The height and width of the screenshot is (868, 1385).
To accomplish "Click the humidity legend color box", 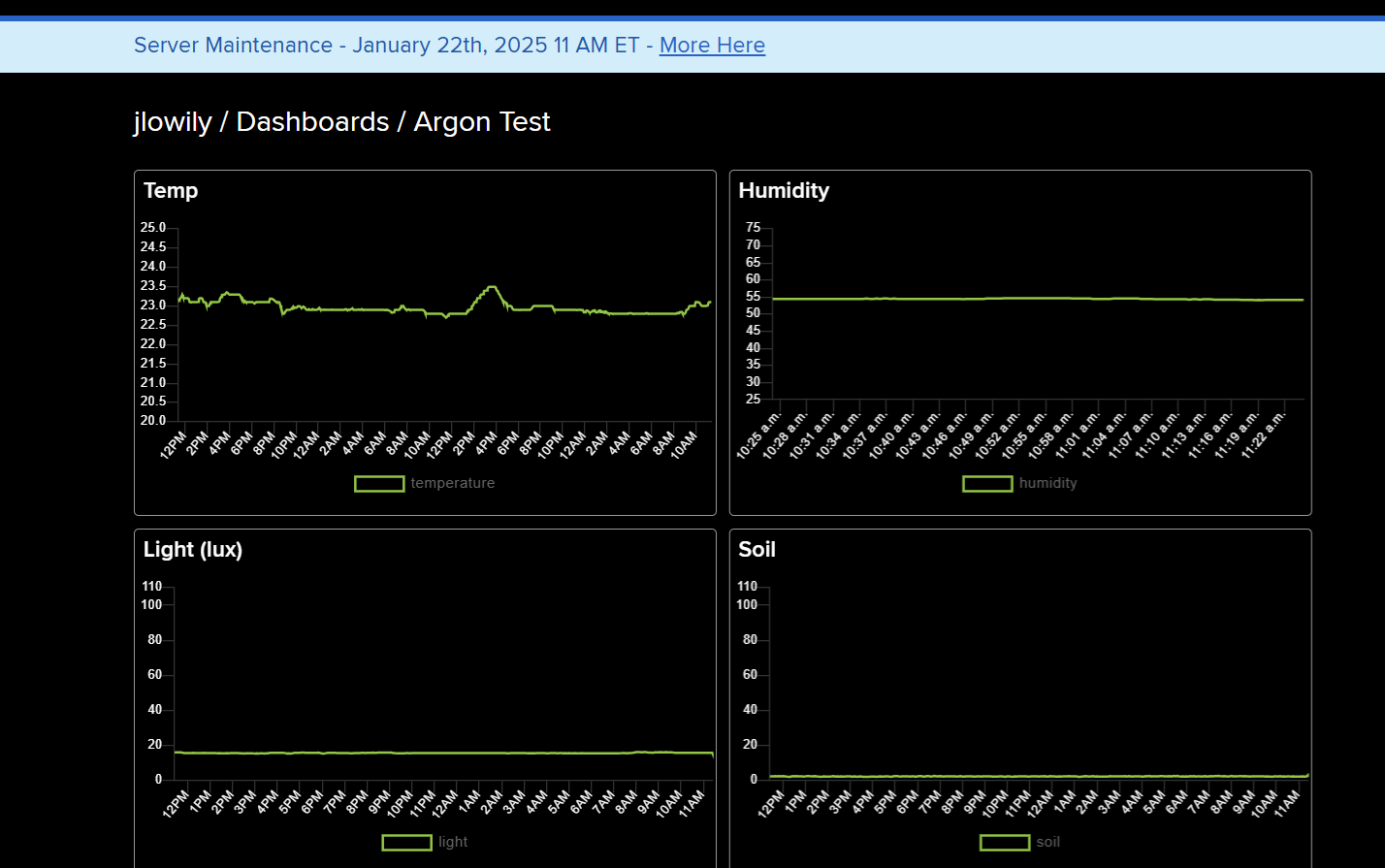I will pos(987,483).
